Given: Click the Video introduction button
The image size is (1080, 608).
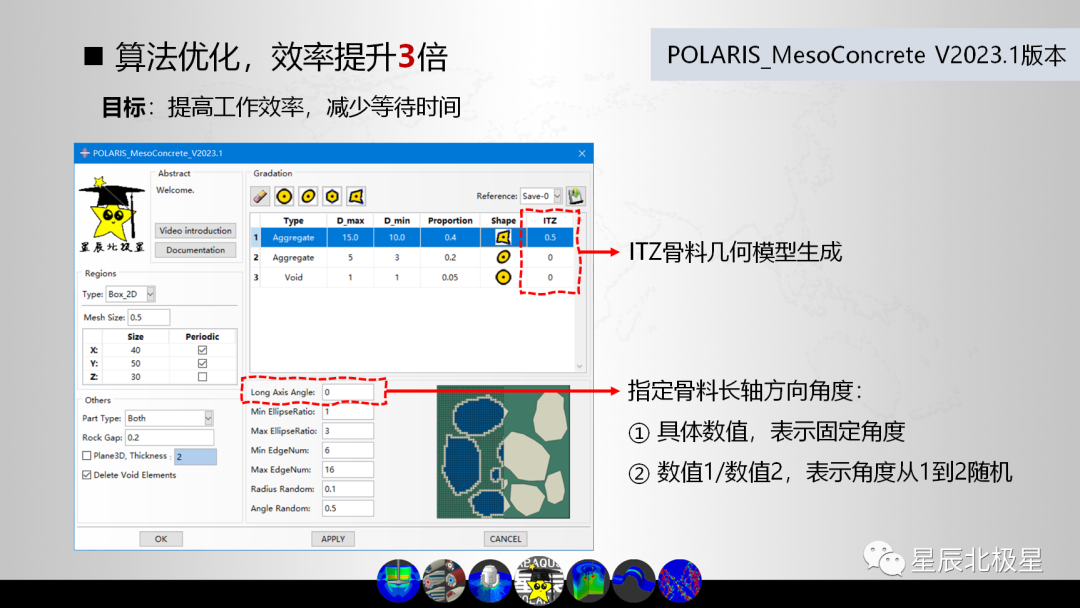Looking at the screenshot, I should click(195, 230).
